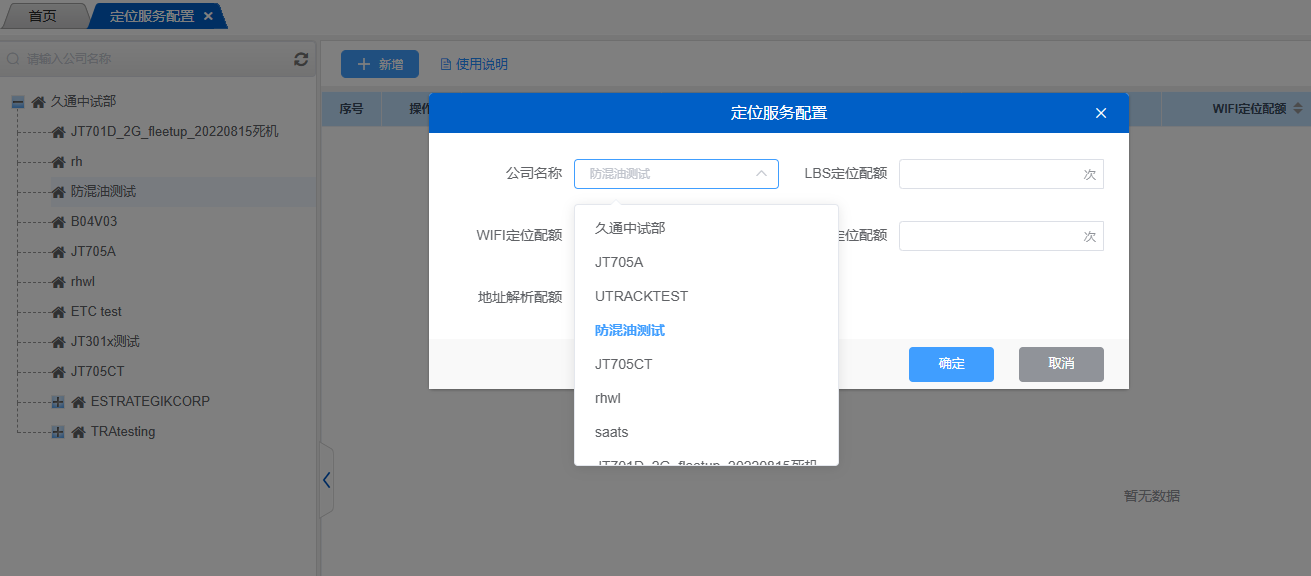Open the 公司名称 dropdown field
The height and width of the screenshot is (576, 1311).
[676, 174]
